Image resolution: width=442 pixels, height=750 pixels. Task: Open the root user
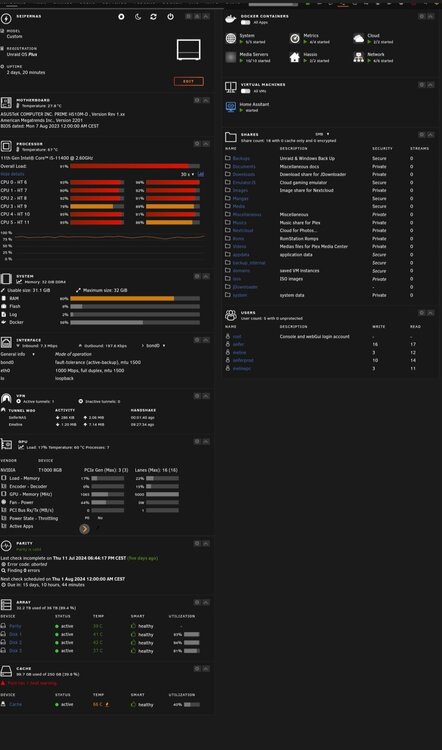[x=237, y=337]
